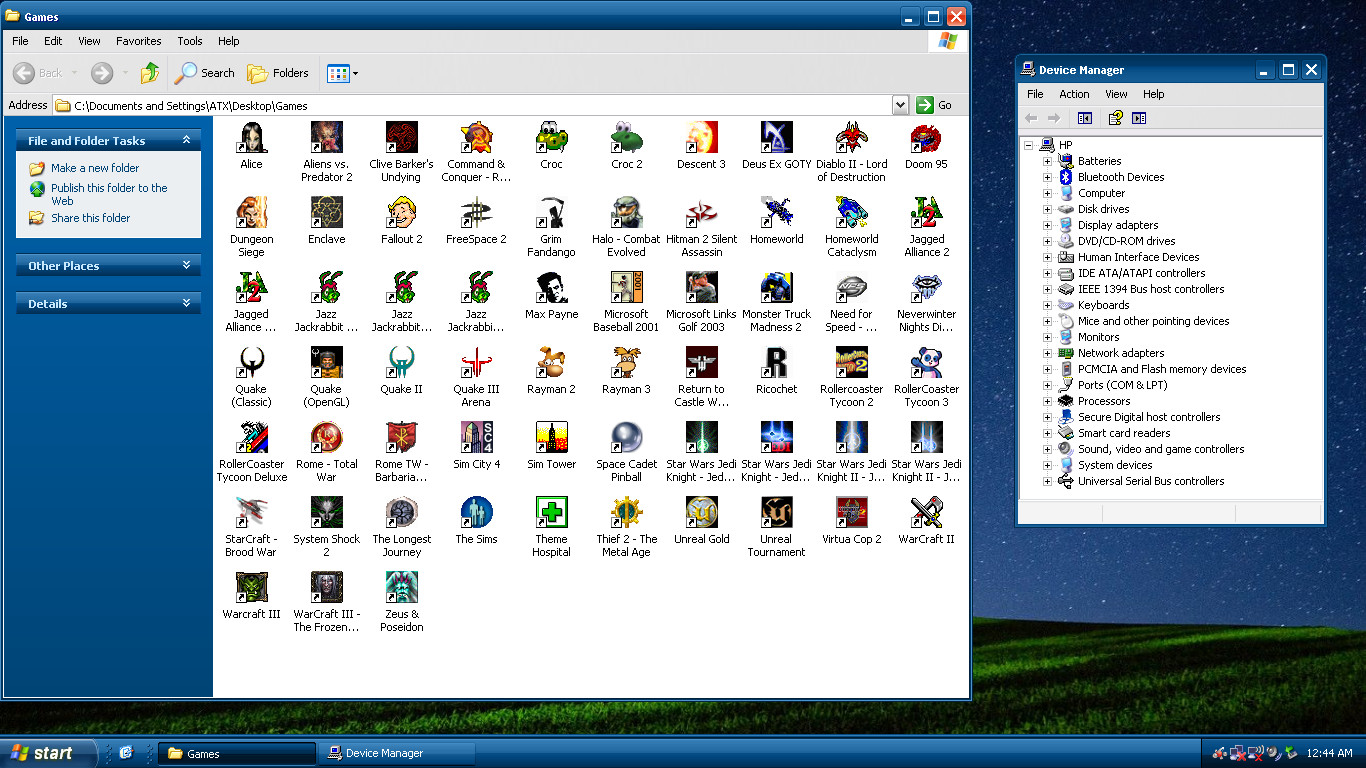Select Microsoft Links Golf 2003 icon
The width and height of the screenshot is (1366, 768).
701,288
